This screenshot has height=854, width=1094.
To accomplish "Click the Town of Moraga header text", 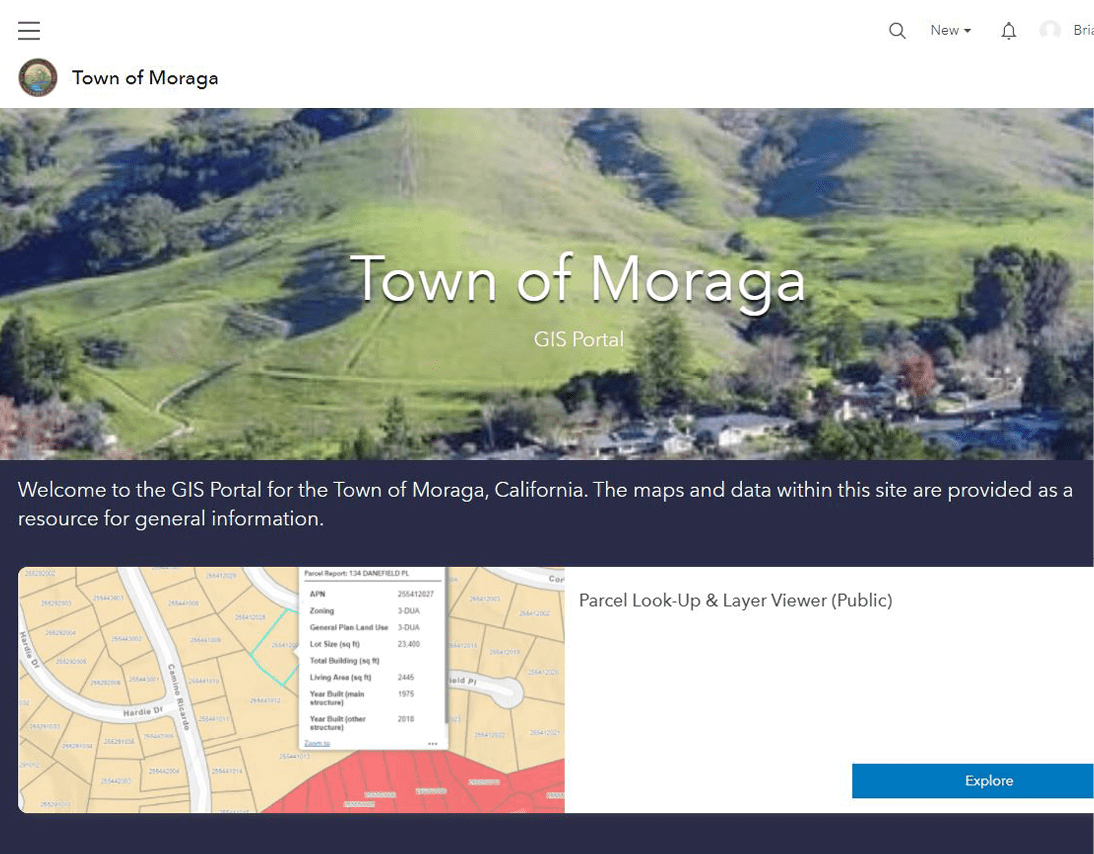I will click(144, 77).
